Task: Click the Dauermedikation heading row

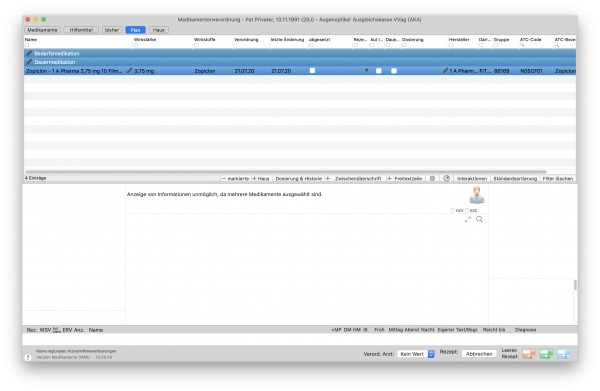Action: point(300,62)
